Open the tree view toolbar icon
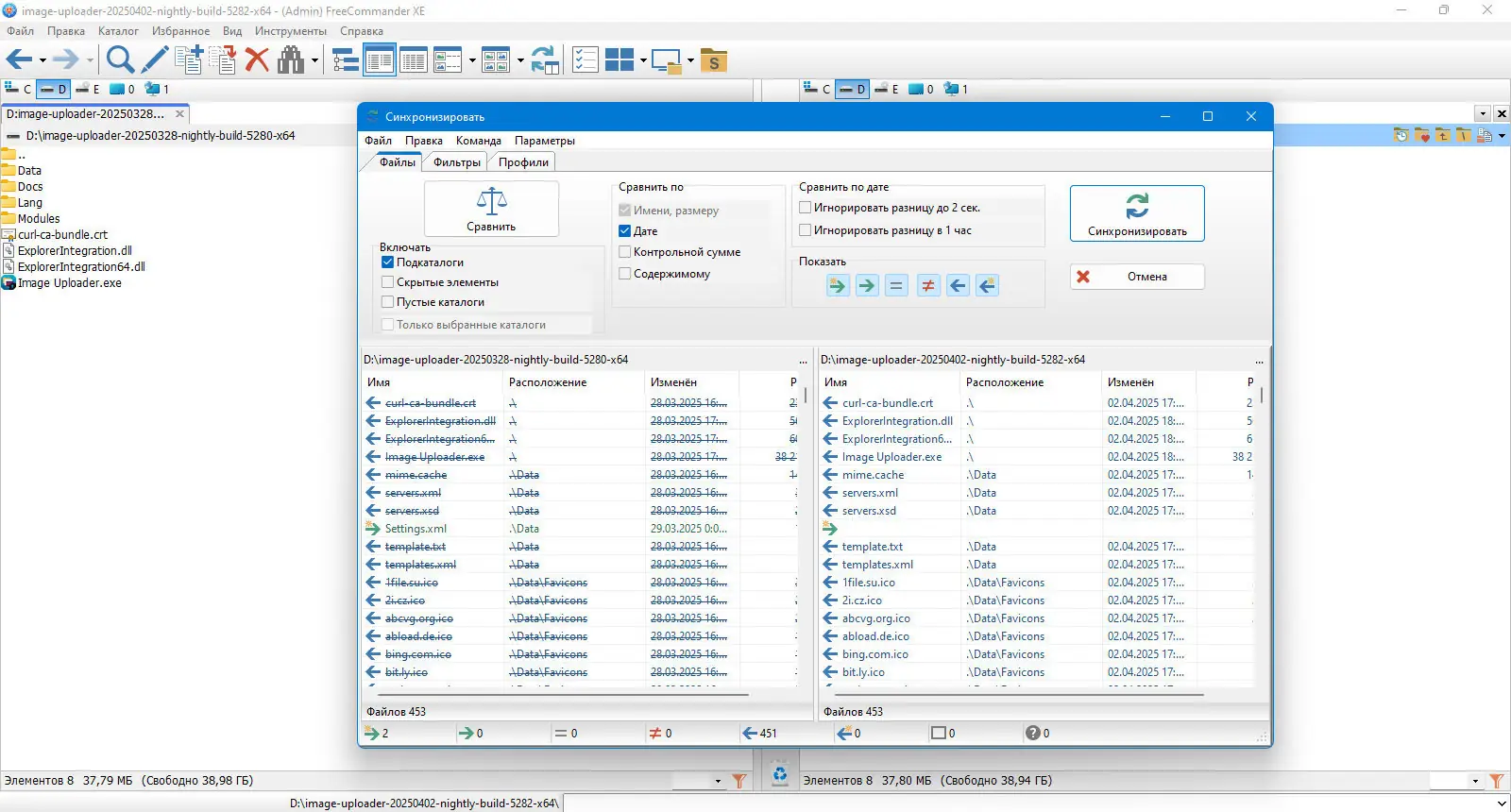Screen dimensions: 1511x812 [346, 60]
